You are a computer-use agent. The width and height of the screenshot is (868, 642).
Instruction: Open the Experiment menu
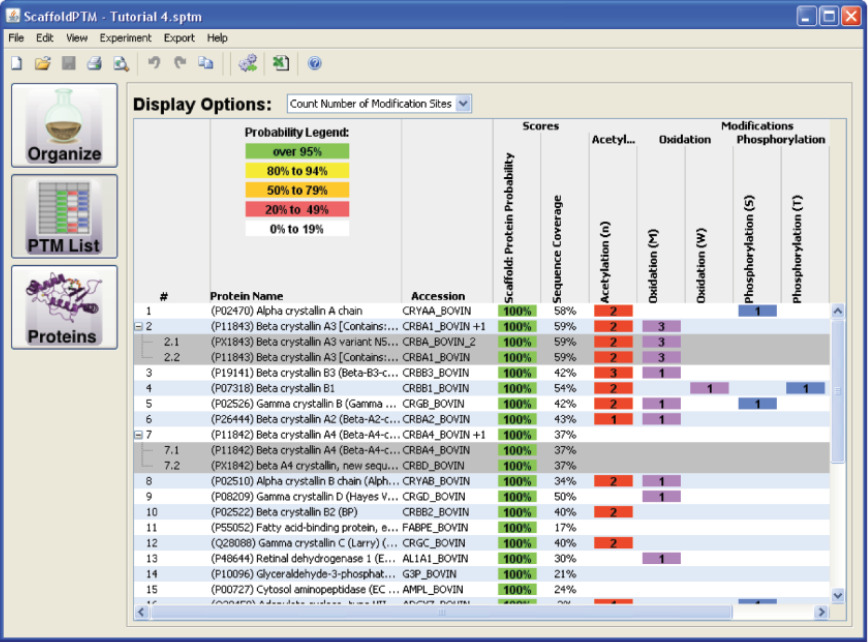click(x=125, y=38)
